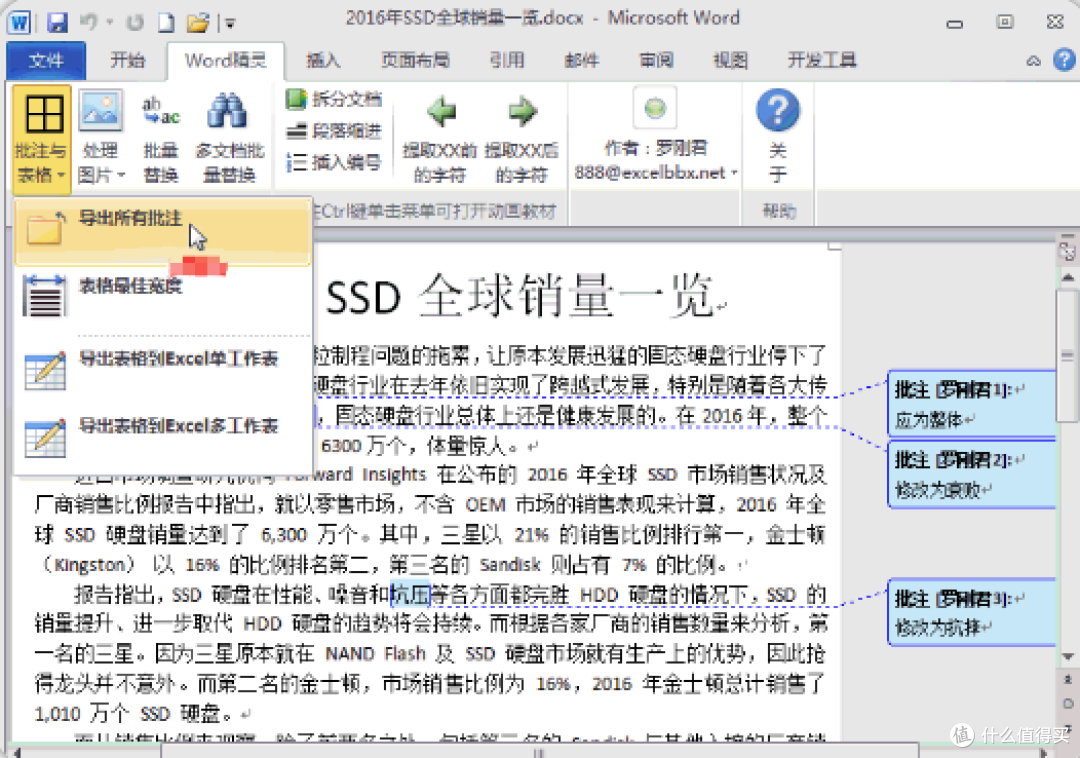
Task: Switch to the 插入 ribbon tab
Action: click(x=323, y=61)
